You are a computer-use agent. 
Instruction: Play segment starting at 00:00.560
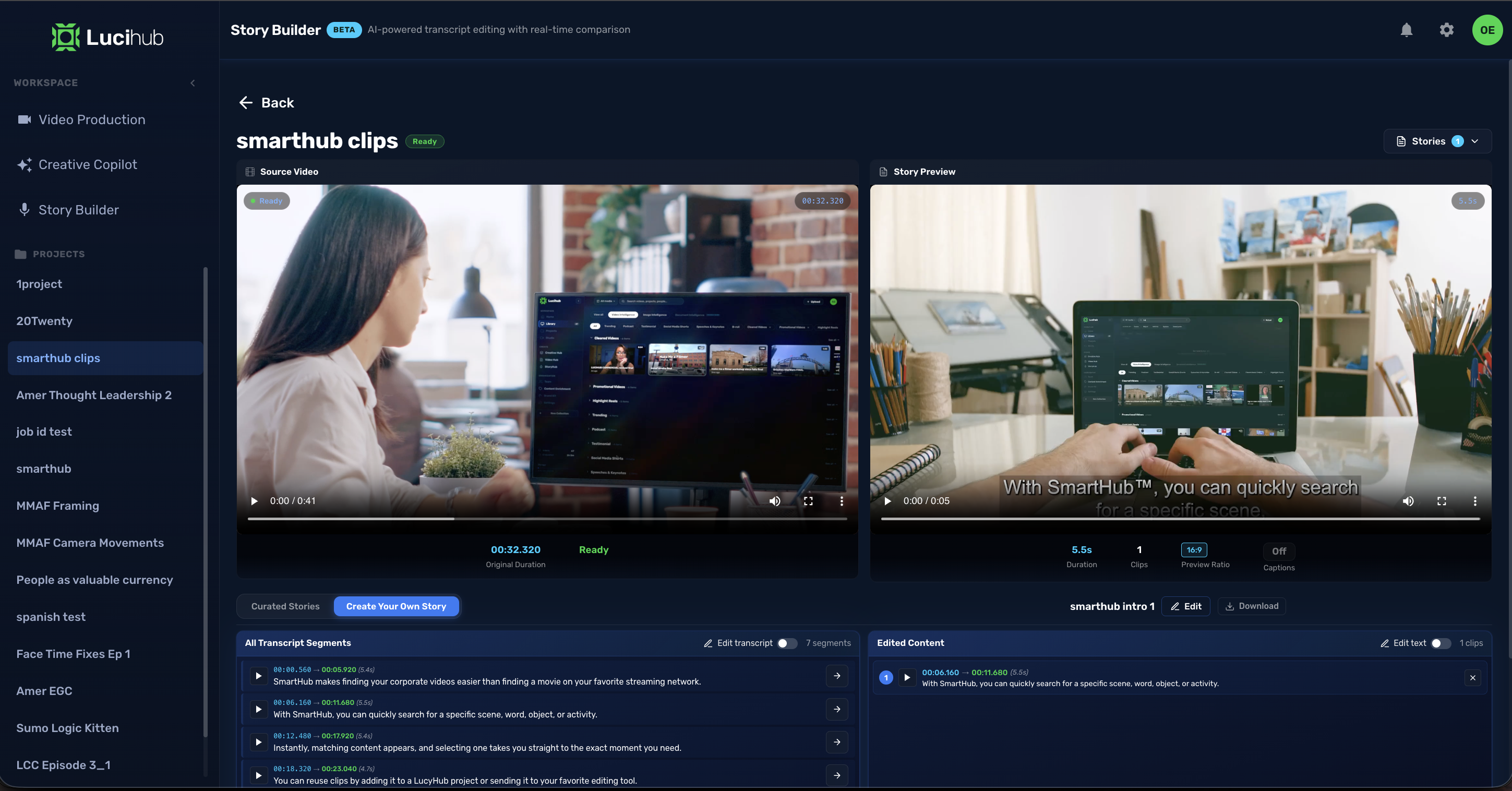[x=258, y=676]
